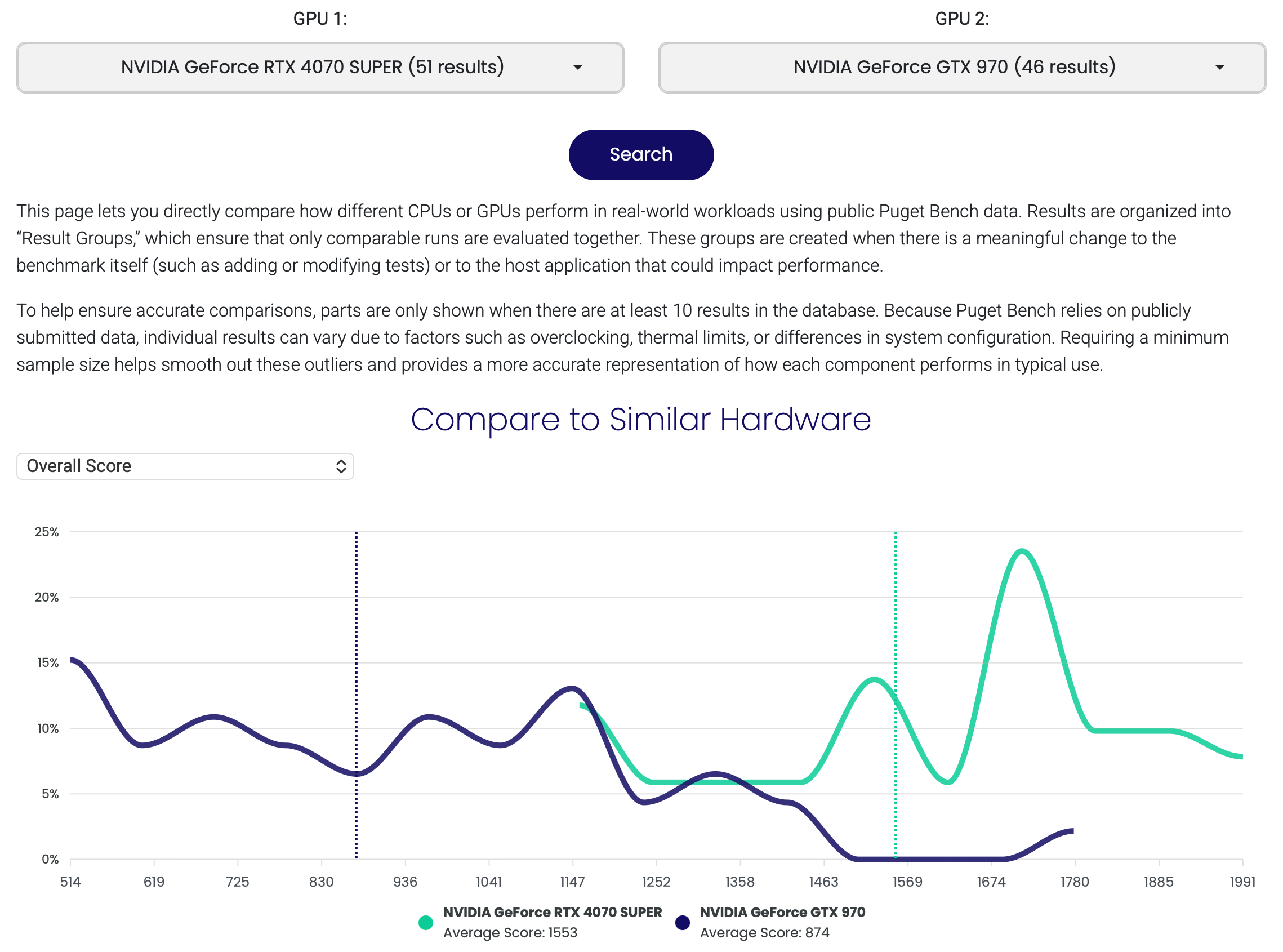Click the Average Score: 874 text
The width and height of the screenshot is (1283, 952).
coord(764,932)
